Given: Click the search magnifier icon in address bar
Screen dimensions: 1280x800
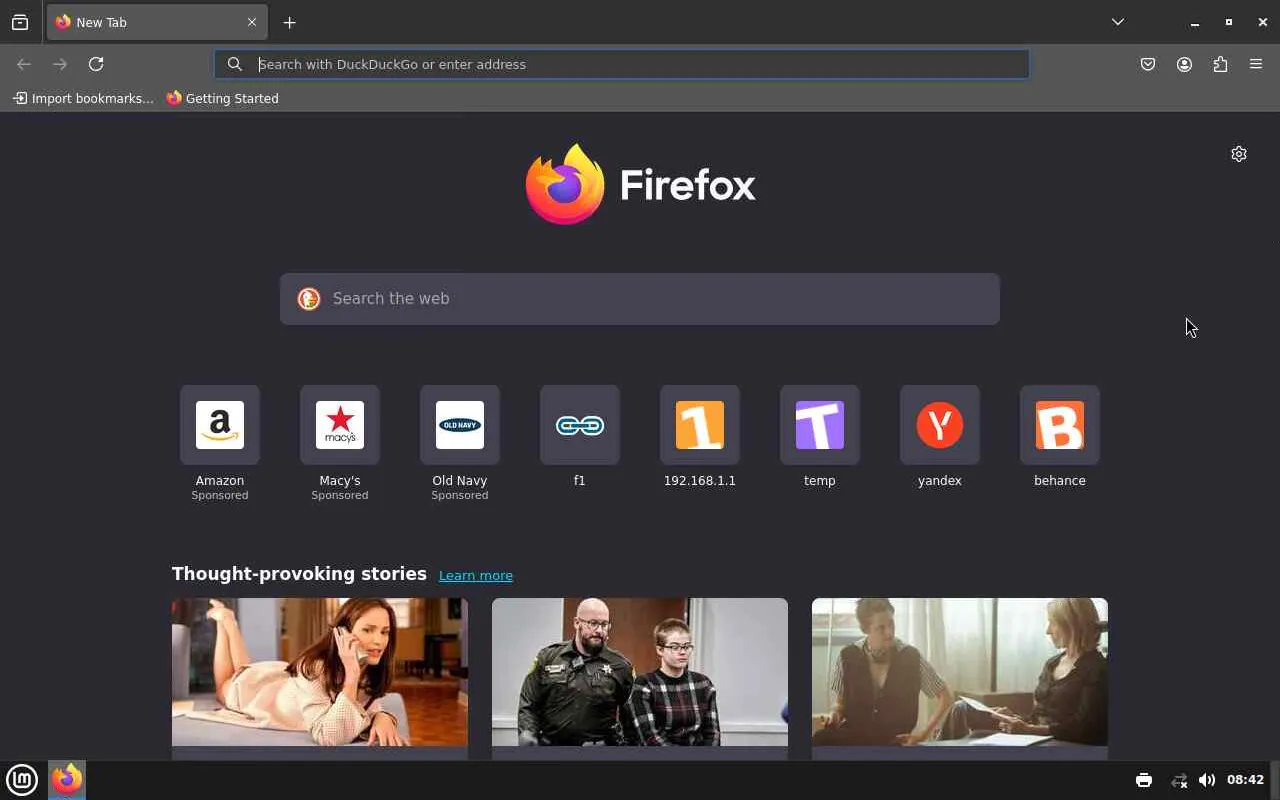Looking at the screenshot, I should pyautogui.click(x=234, y=64).
